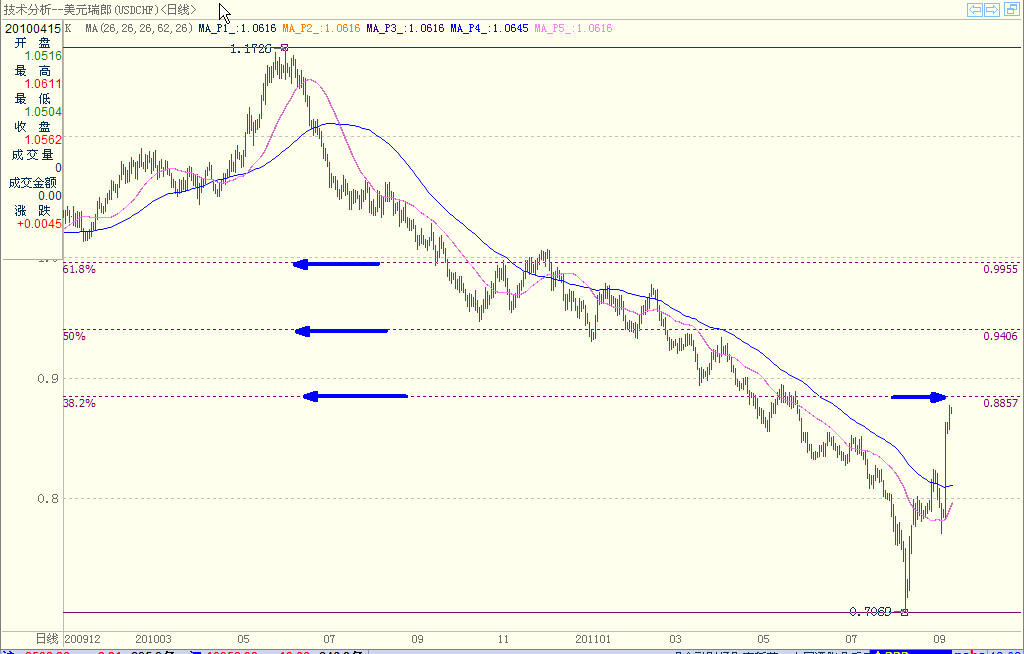Click the 成交量 label
This screenshot has height=654, width=1024.
[x=33, y=154]
